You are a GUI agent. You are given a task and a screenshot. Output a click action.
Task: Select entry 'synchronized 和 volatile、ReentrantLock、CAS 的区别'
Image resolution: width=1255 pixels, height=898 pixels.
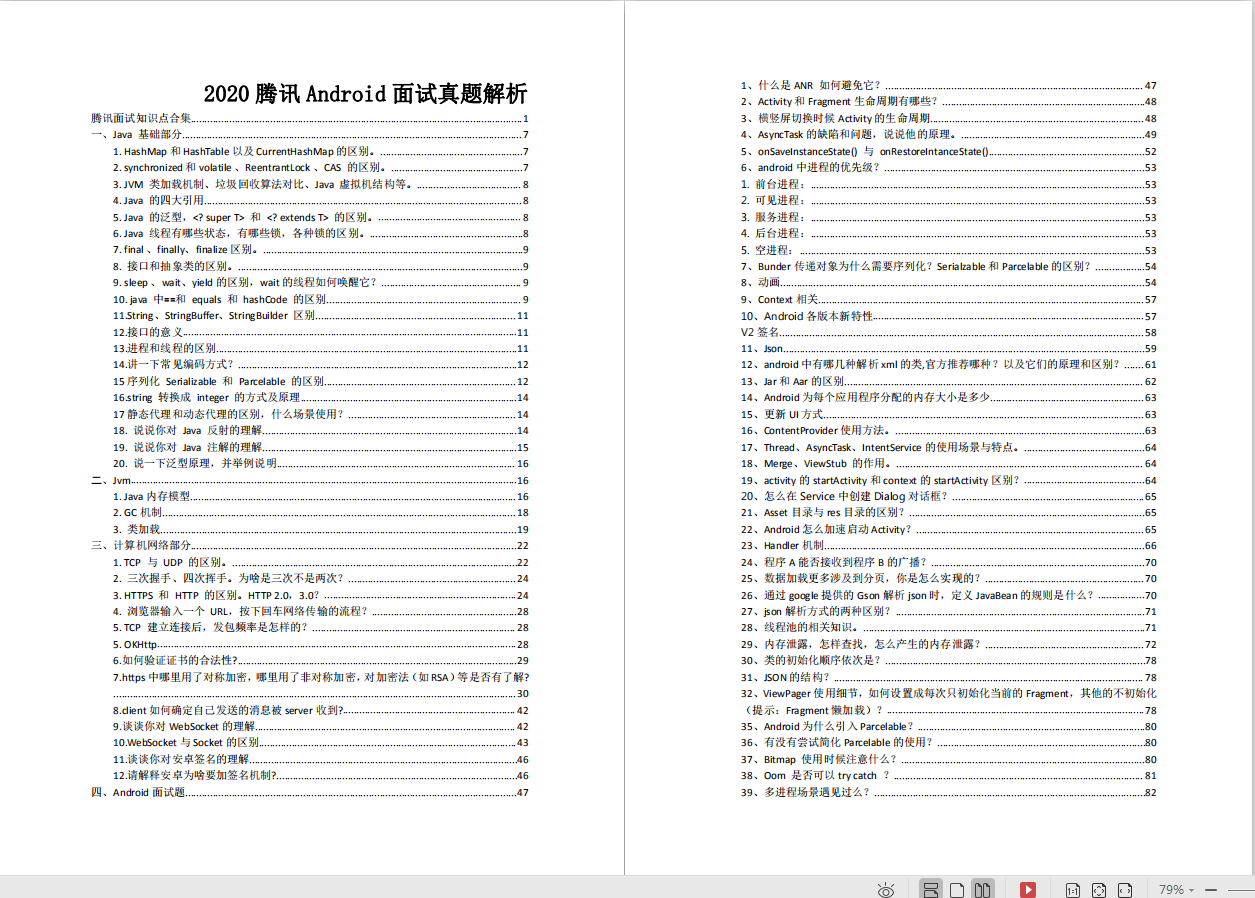click(x=320, y=168)
